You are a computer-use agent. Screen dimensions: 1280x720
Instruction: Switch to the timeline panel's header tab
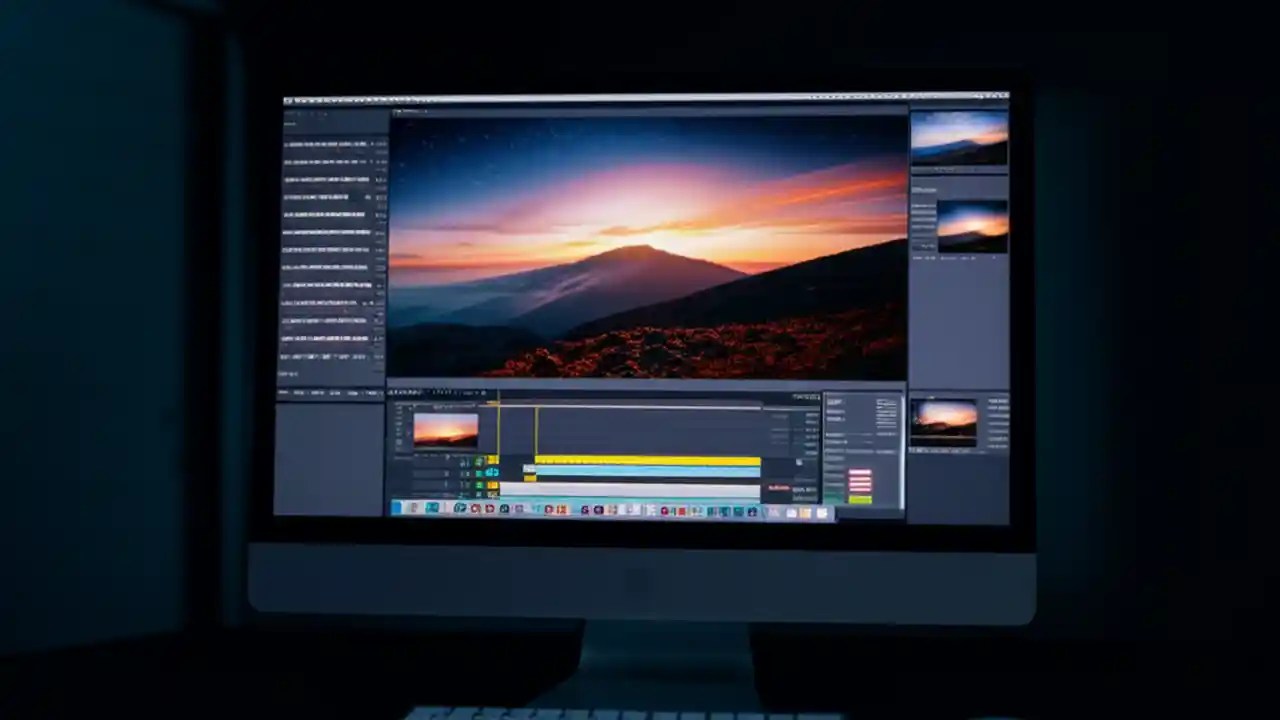pyautogui.click(x=408, y=392)
